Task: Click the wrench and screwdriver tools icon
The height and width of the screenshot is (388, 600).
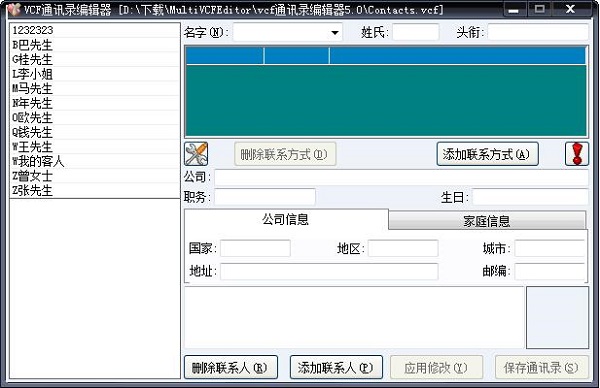Action: (x=196, y=154)
